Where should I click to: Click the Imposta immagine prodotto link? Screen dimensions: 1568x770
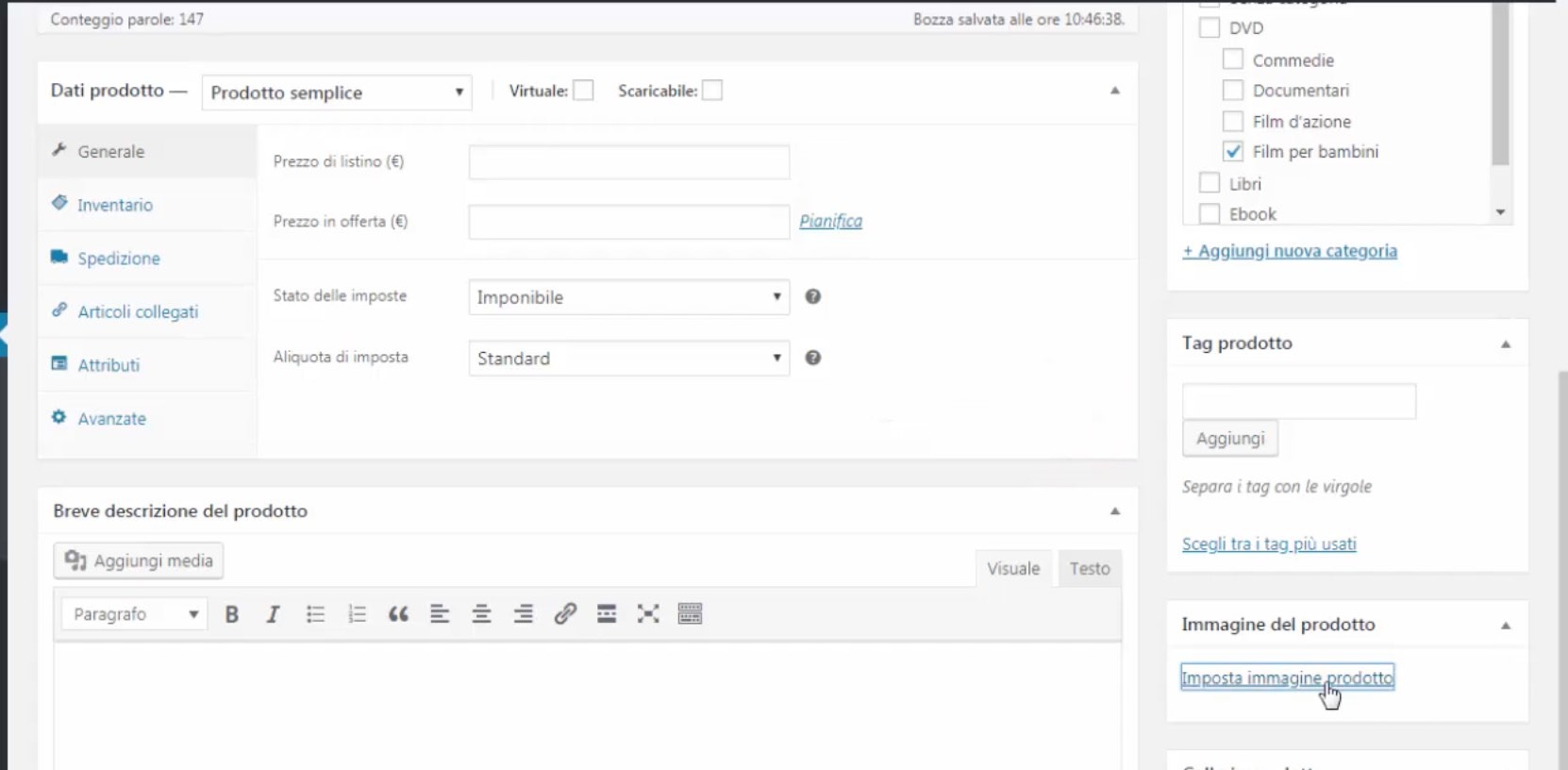click(1287, 678)
